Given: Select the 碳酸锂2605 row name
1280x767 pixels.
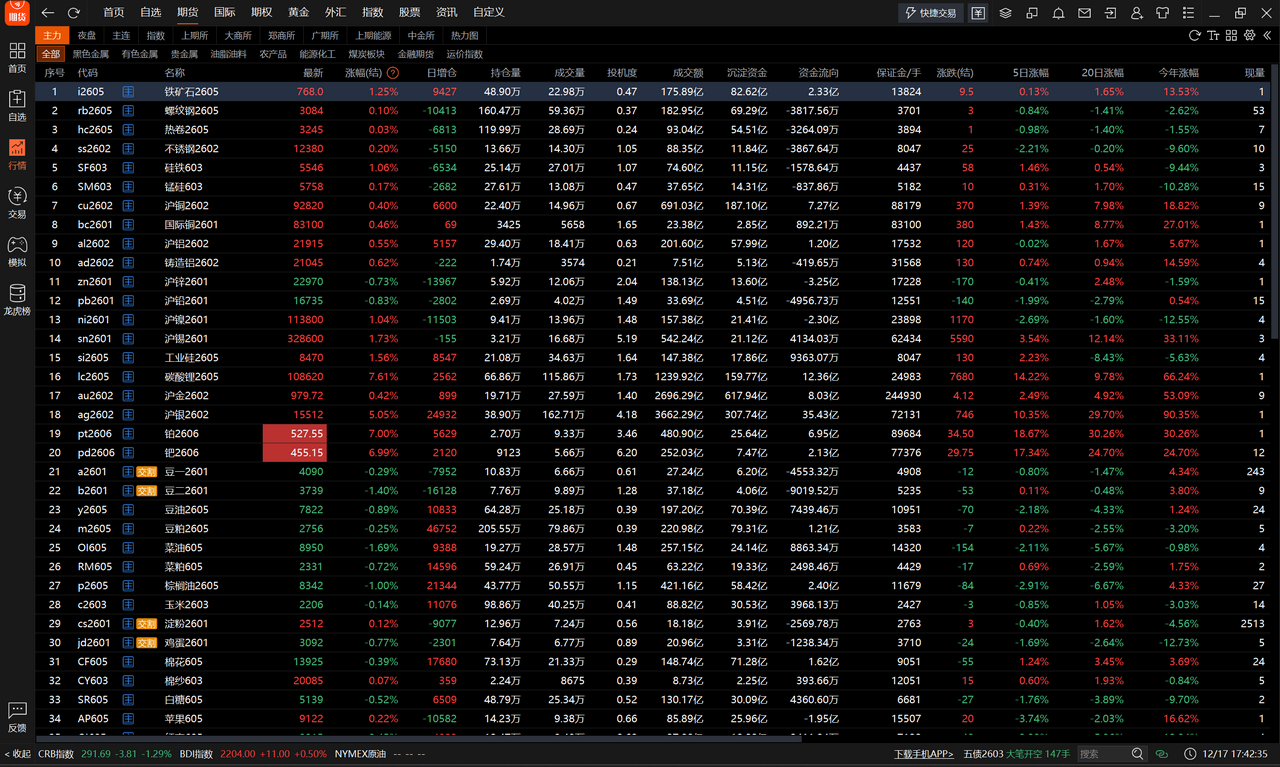Looking at the screenshot, I should 192,377.
